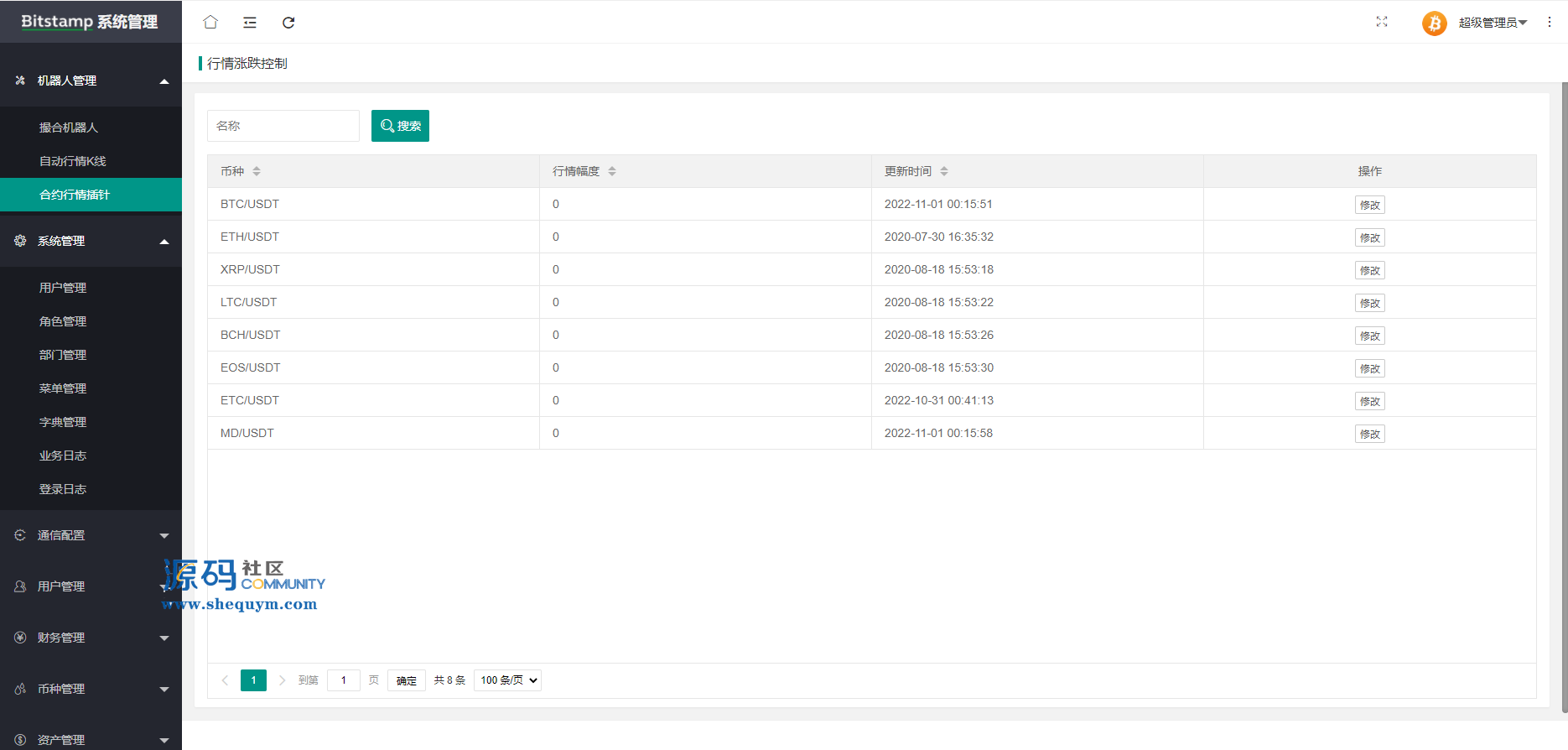Sort the 币种 column using arrows
The height and width of the screenshot is (750, 1568).
pos(257,171)
